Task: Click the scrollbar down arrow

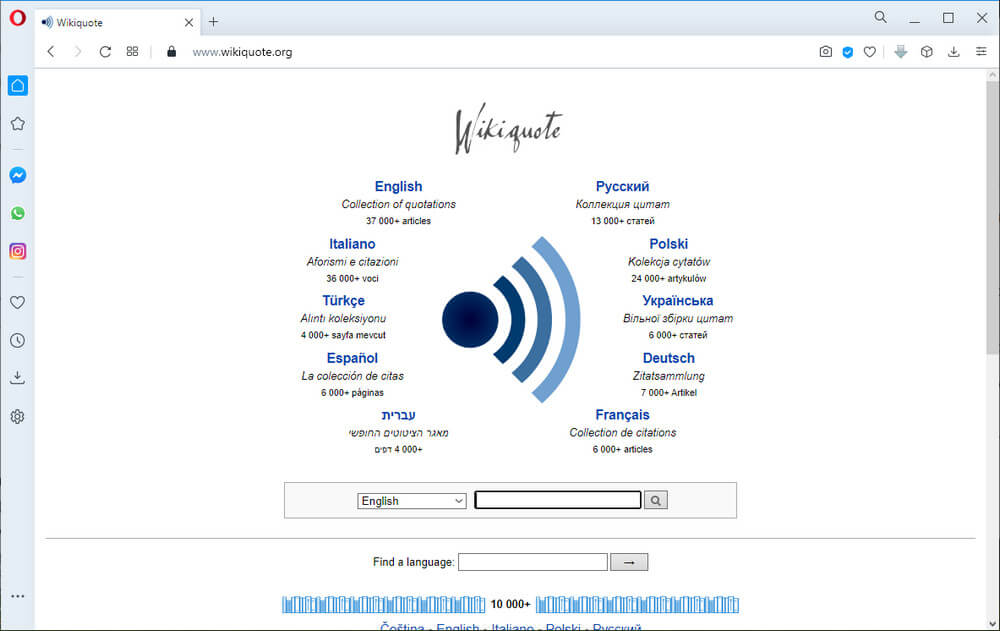Action: (992, 624)
